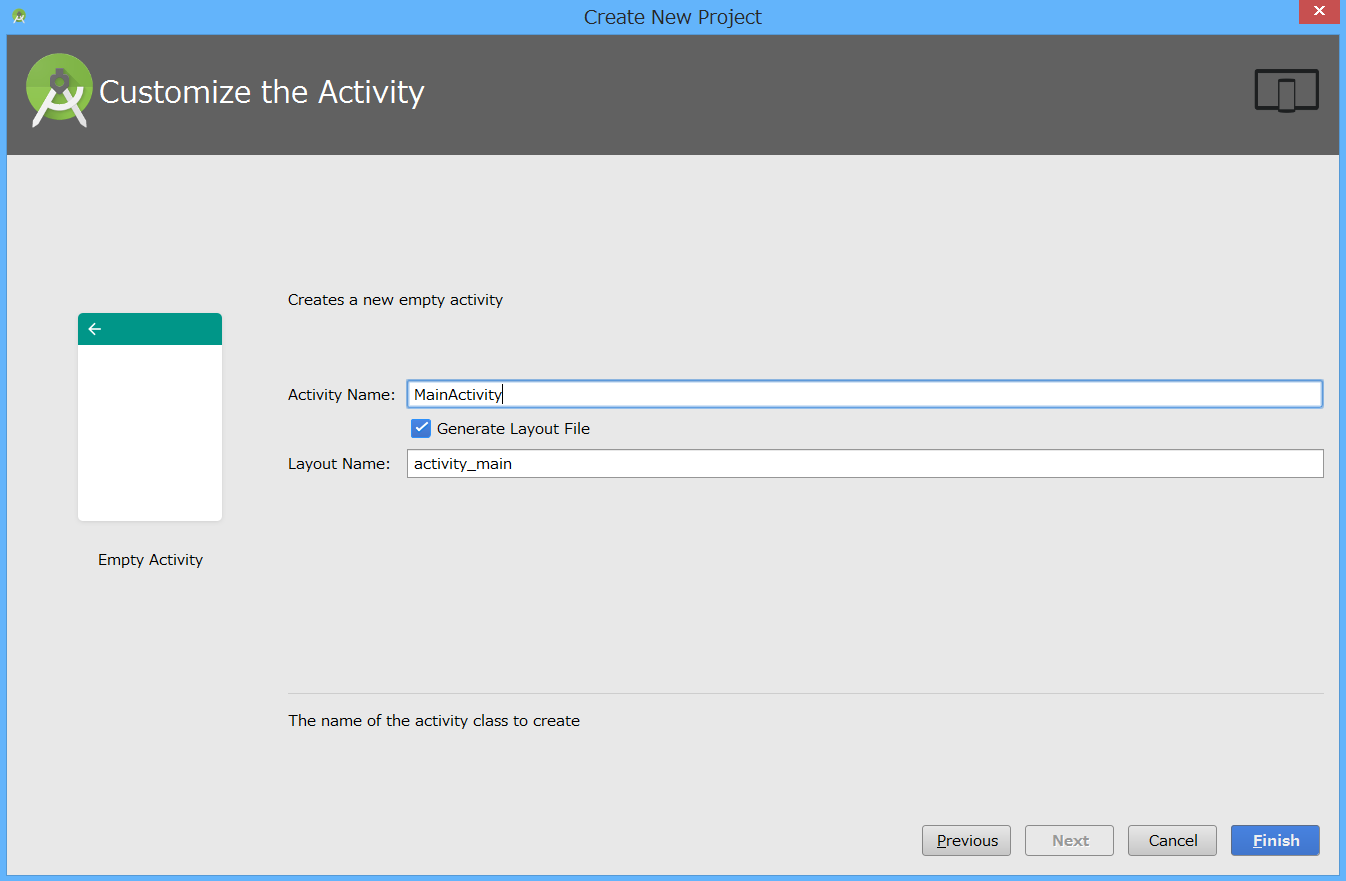The width and height of the screenshot is (1346, 881).
Task: Click the phone and tablet icon
Action: (x=1286, y=91)
